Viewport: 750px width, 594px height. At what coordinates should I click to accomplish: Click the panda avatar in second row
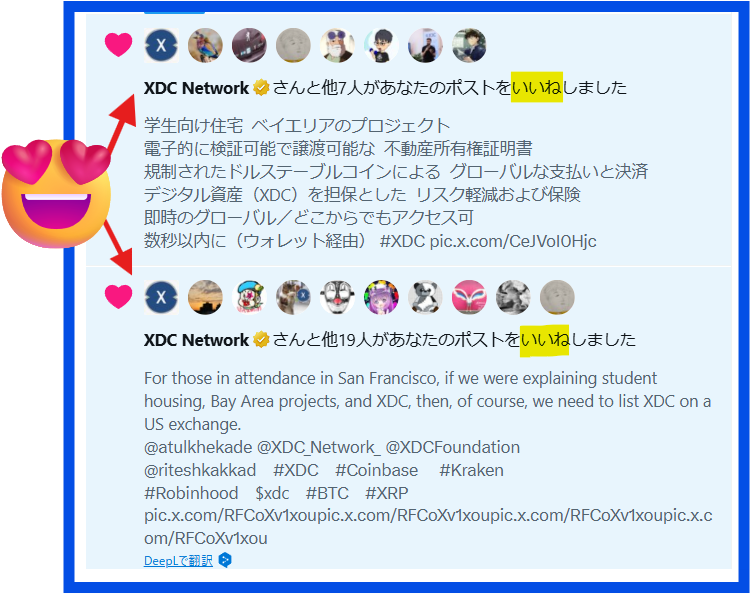click(x=425, y=297)
